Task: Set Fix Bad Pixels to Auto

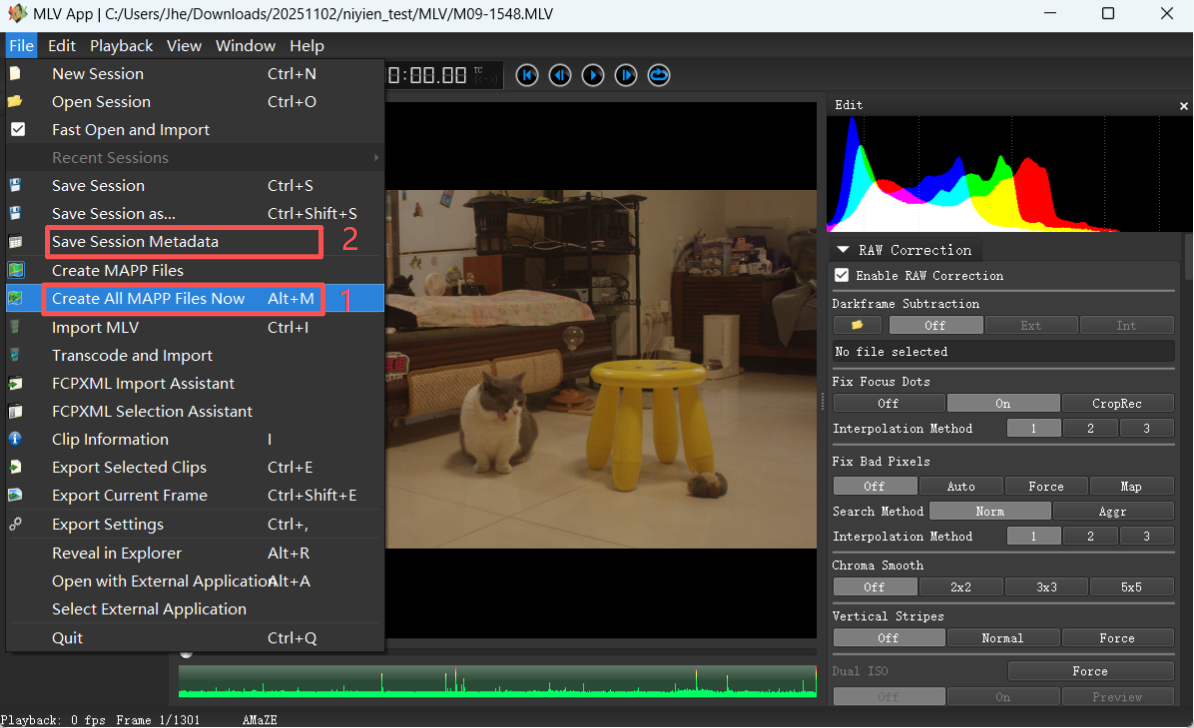Action: [960, 486]
